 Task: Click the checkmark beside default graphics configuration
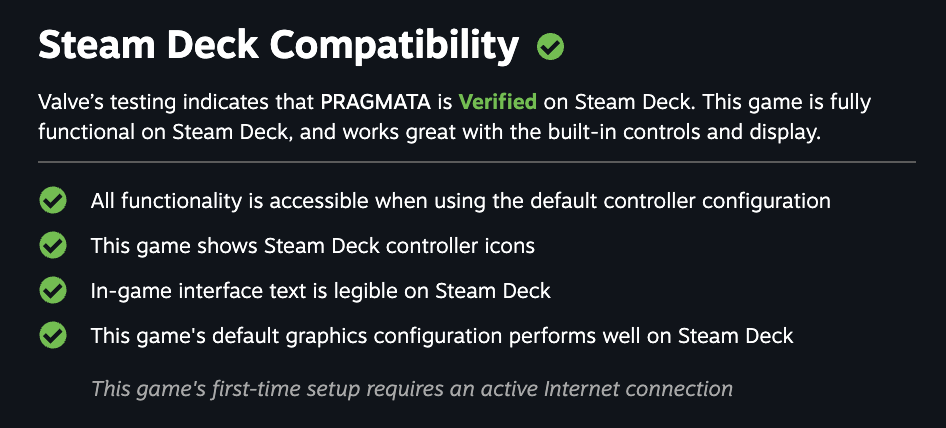[x=52, y=335]
